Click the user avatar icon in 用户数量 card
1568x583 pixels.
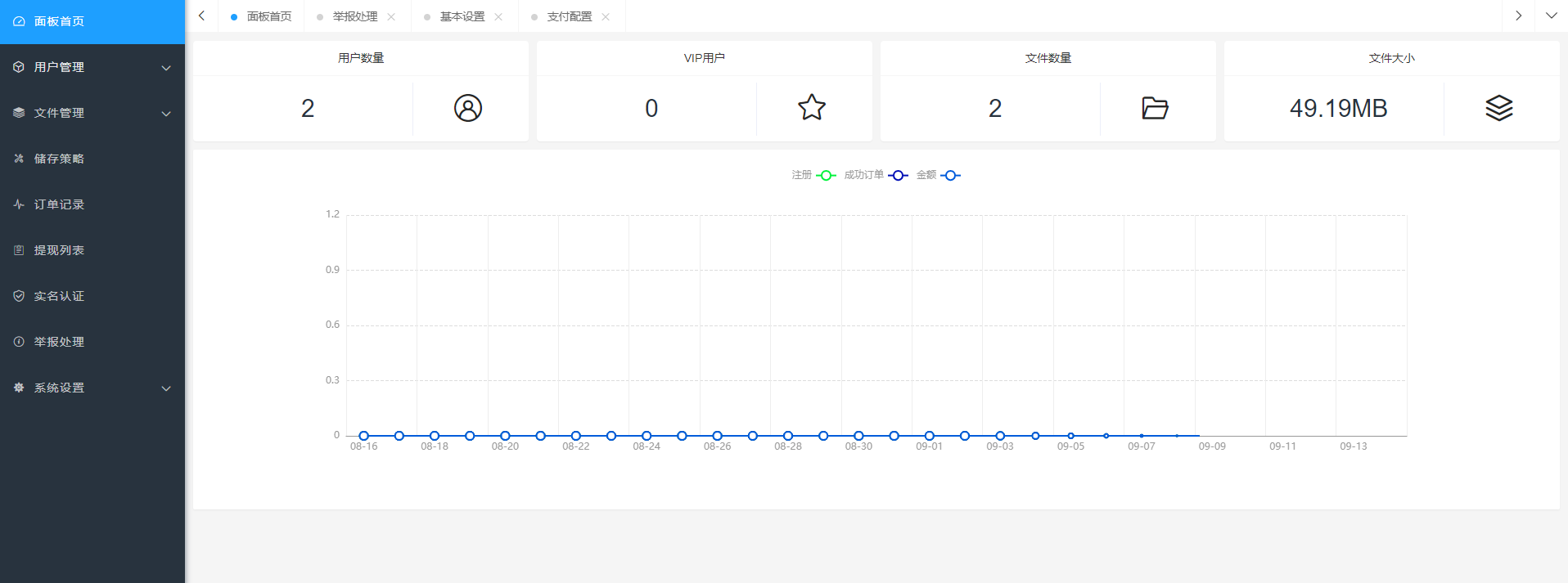coord(468,108)
